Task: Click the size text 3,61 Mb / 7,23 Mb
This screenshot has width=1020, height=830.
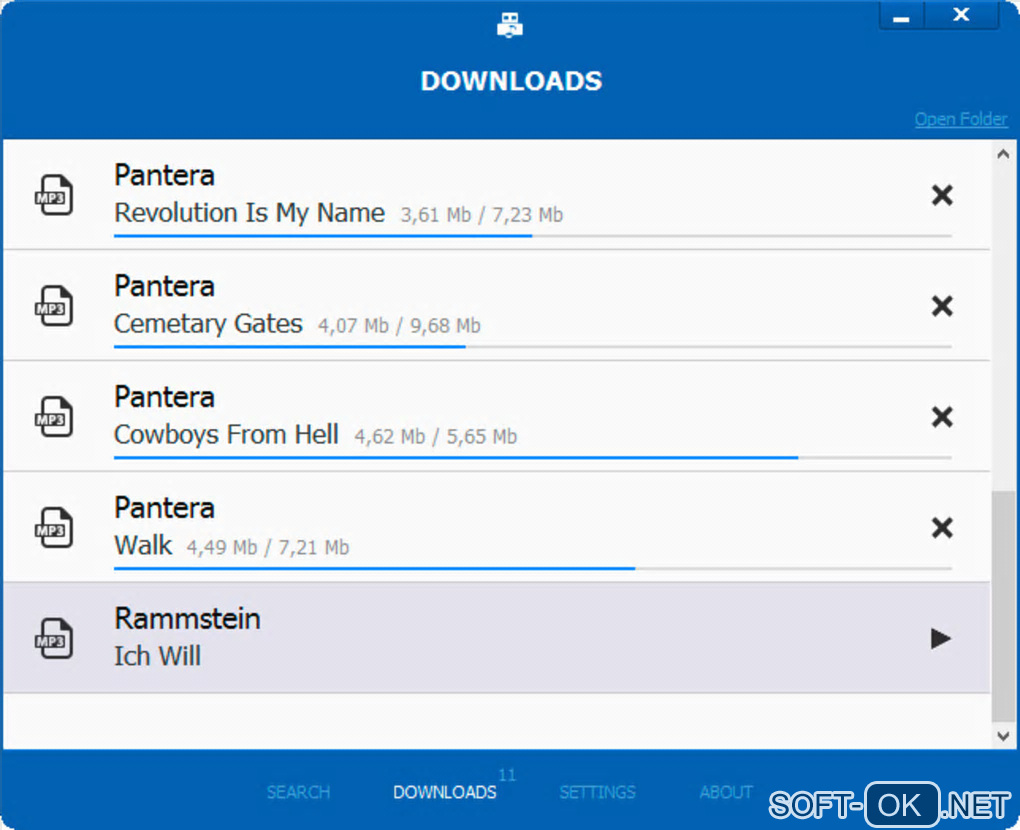Action: pos(481,215)
